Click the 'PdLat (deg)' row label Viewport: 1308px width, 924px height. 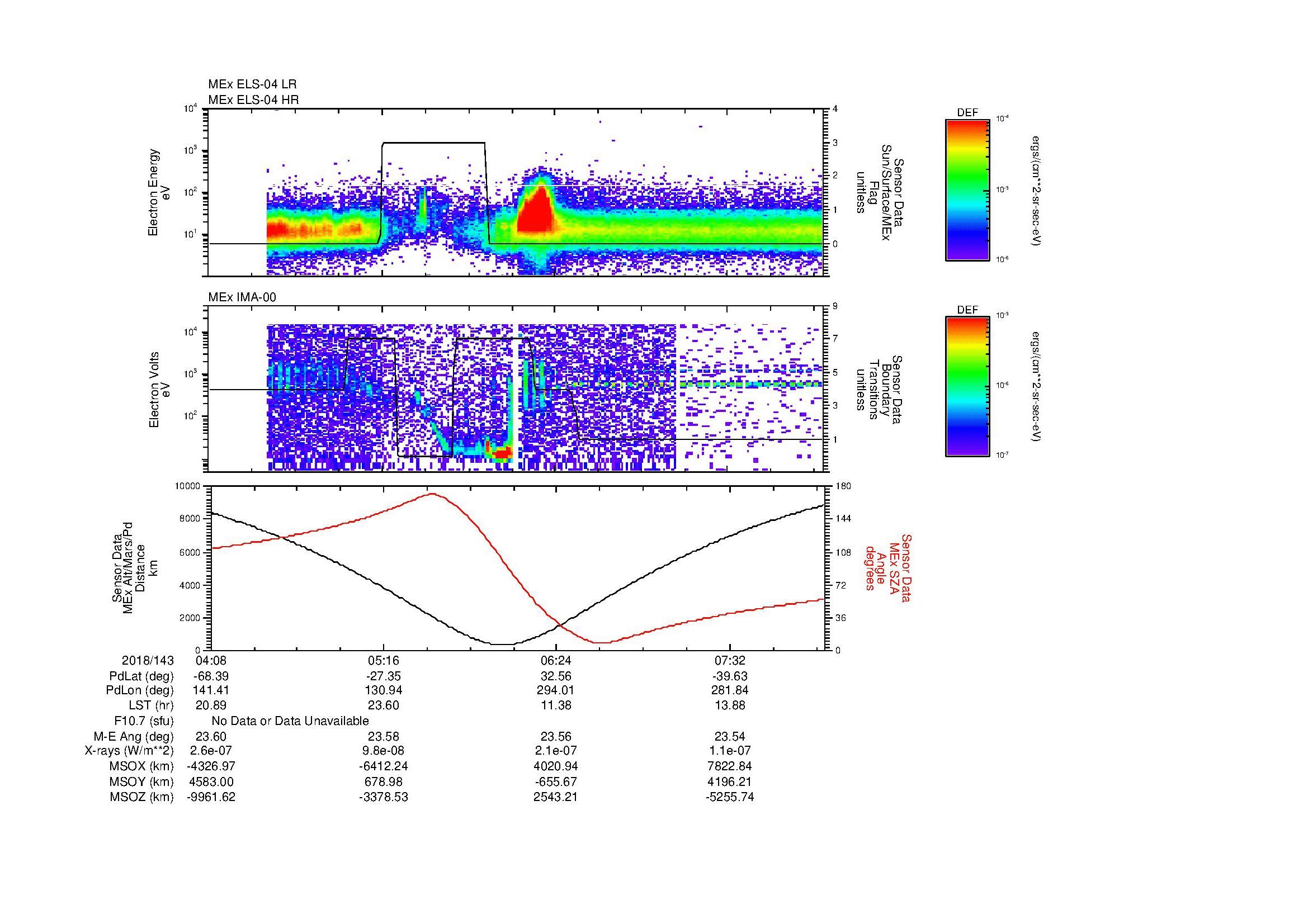[141, 676]
